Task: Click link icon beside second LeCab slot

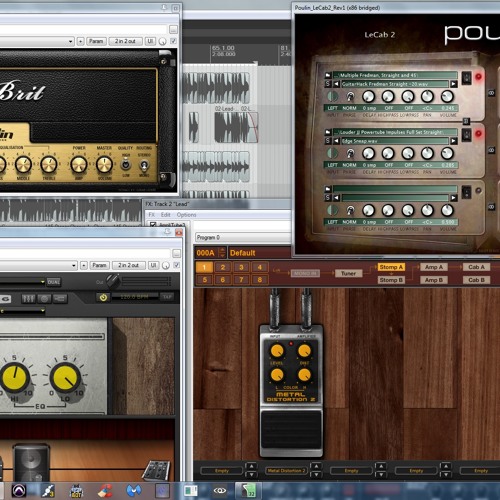Action: 491,150
